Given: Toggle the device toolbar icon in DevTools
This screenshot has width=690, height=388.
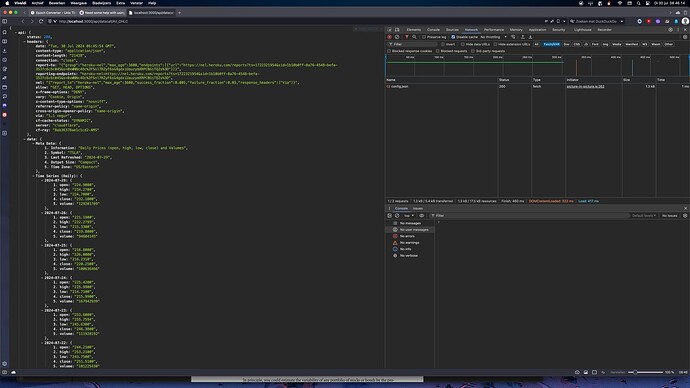Looking at the screenshot, I should 397,29.
